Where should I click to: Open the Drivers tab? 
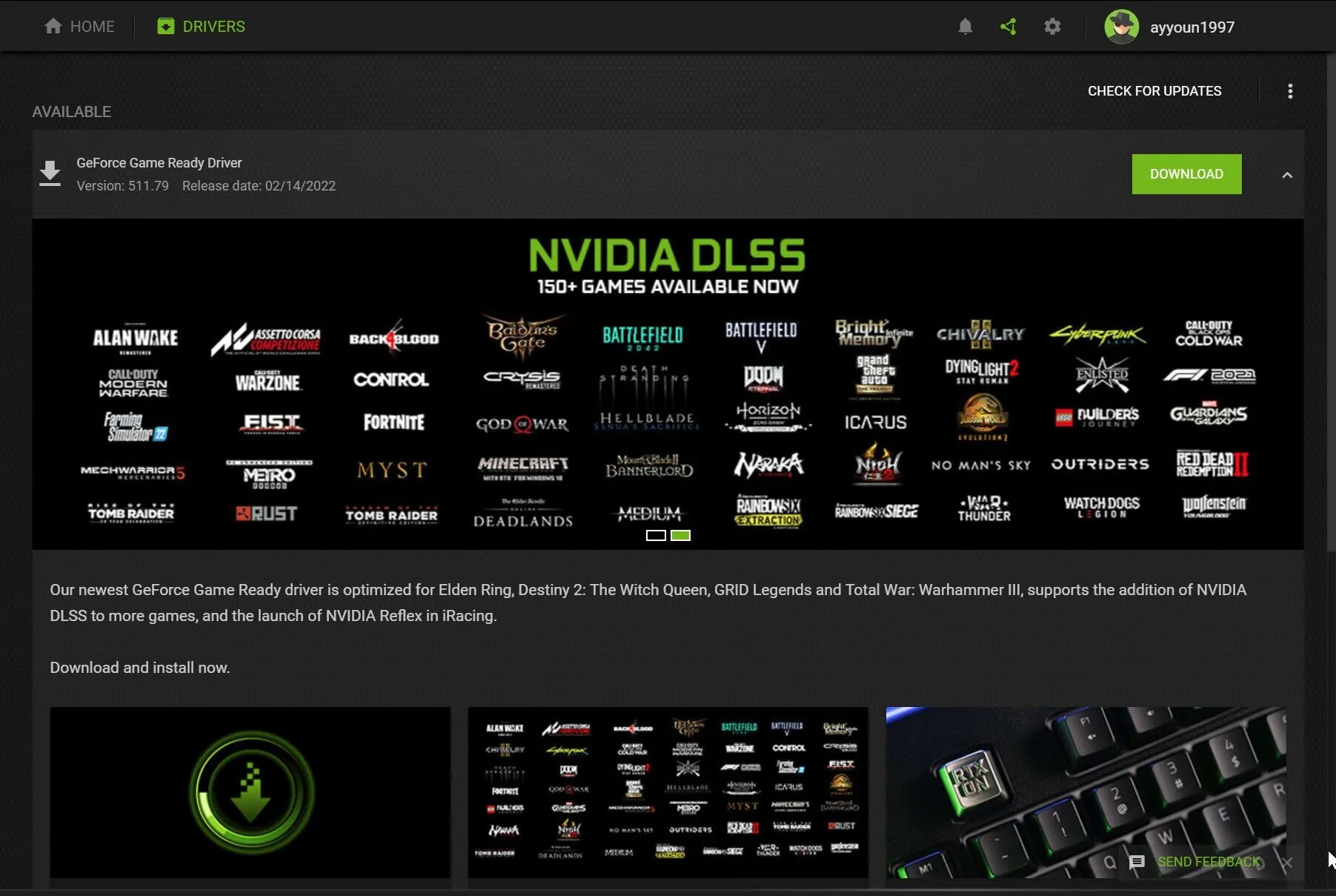click(201, 27)
